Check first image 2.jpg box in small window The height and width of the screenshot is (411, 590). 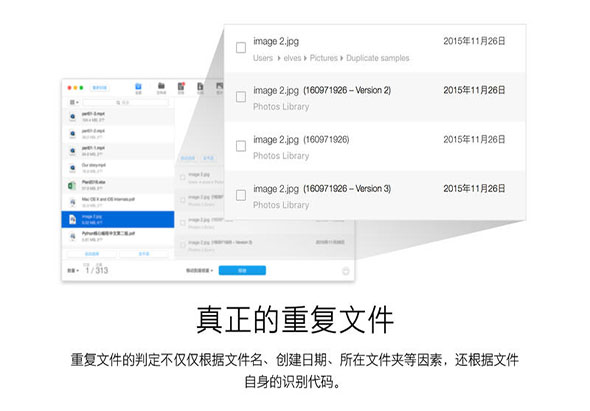[x=182, y=177]
